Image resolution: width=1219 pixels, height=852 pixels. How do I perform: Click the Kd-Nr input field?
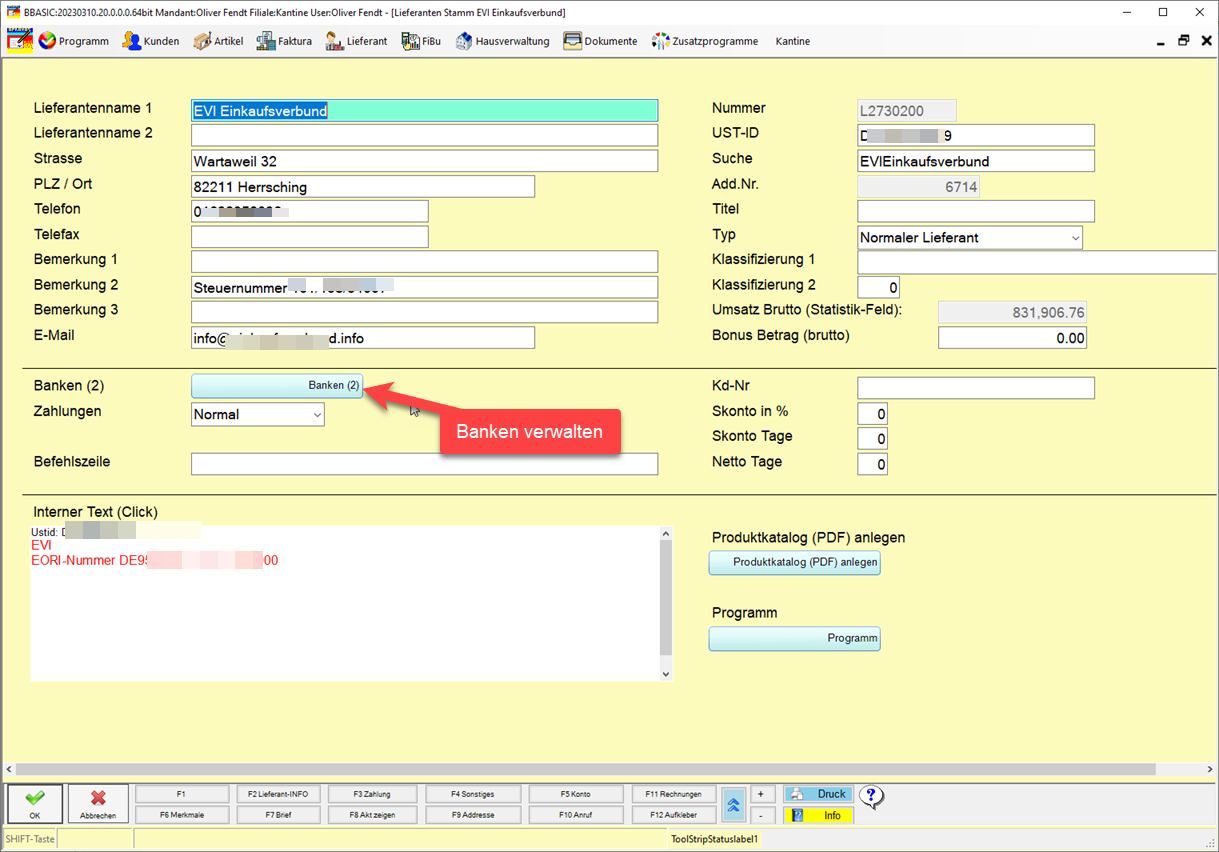pos(976,388)
